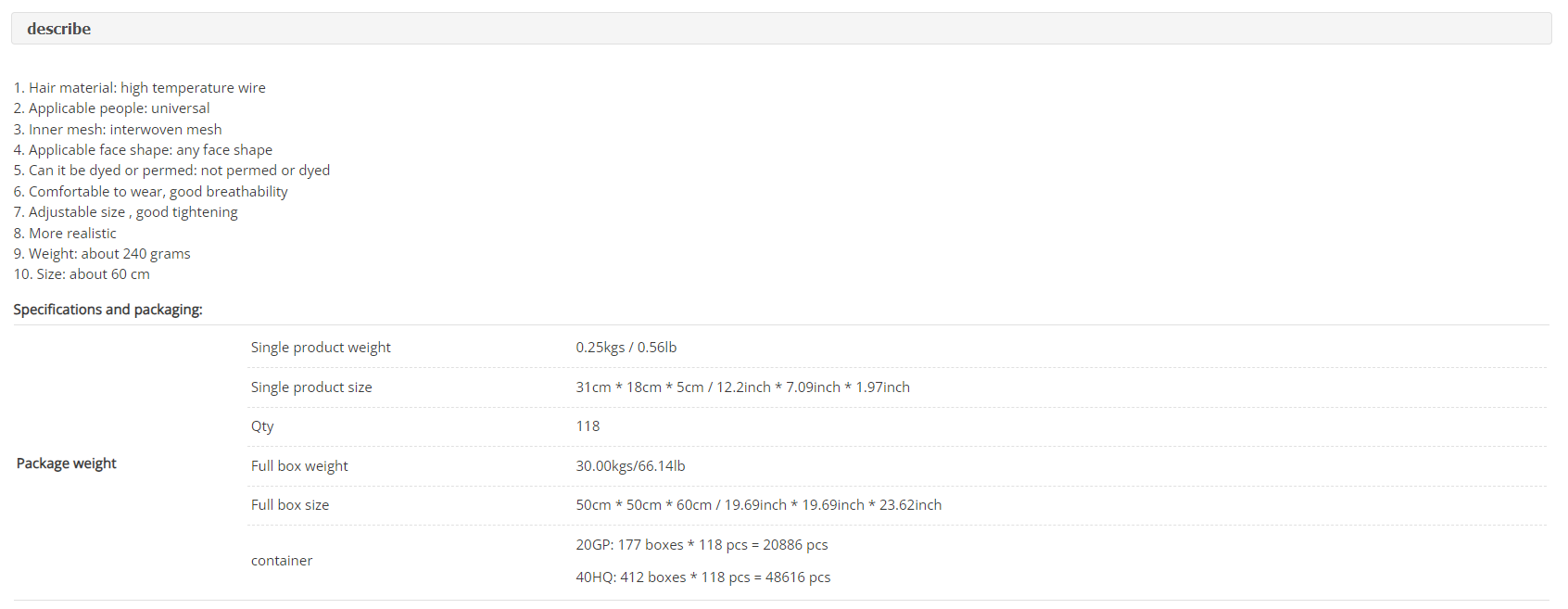Screen dimensions: 1568x609
Task: Click the "0.25kgs / 0.56lb" value
Action: 626,348
